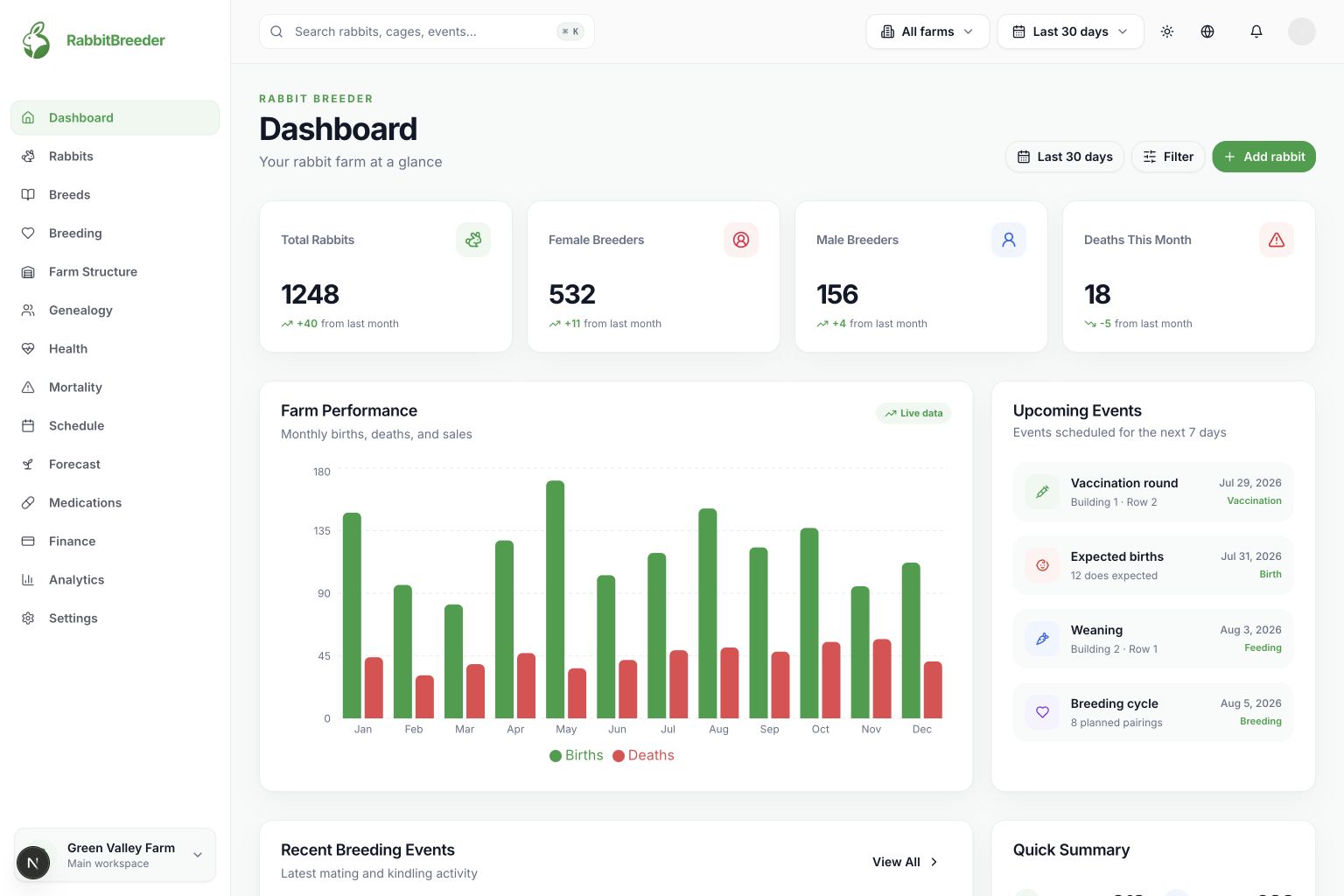Click the Add rabbit button
This screenshot has width=1344, height=896.
click(1263, 157)
